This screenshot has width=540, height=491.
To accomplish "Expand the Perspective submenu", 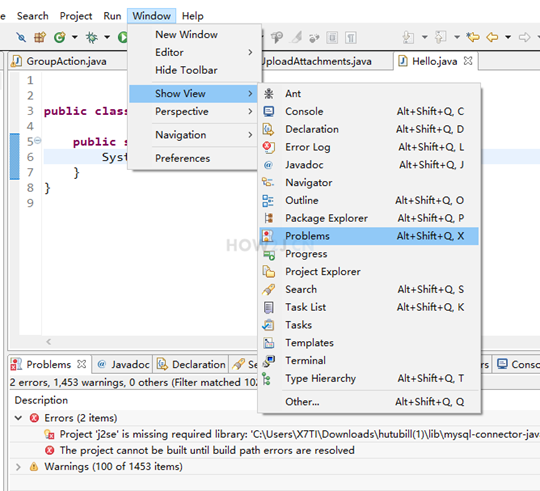I will tap(194, 112).
